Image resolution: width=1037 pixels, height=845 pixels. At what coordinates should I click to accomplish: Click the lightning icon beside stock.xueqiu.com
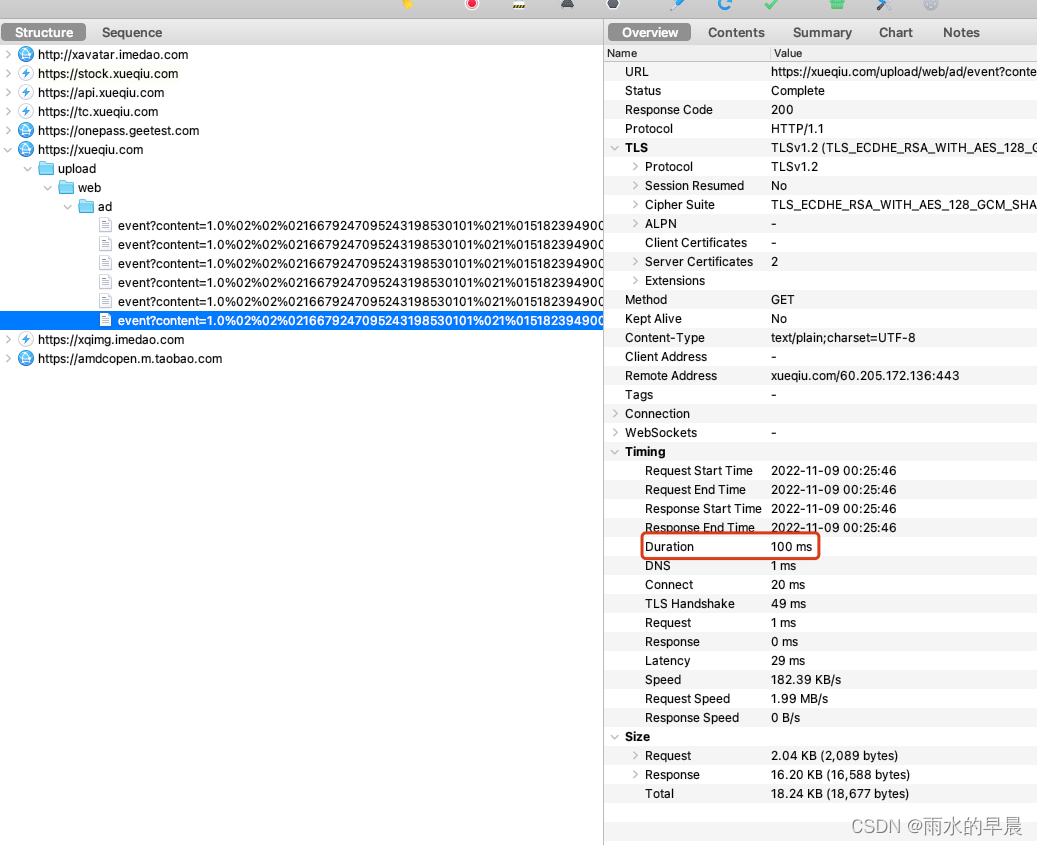[x=26, y=73]
